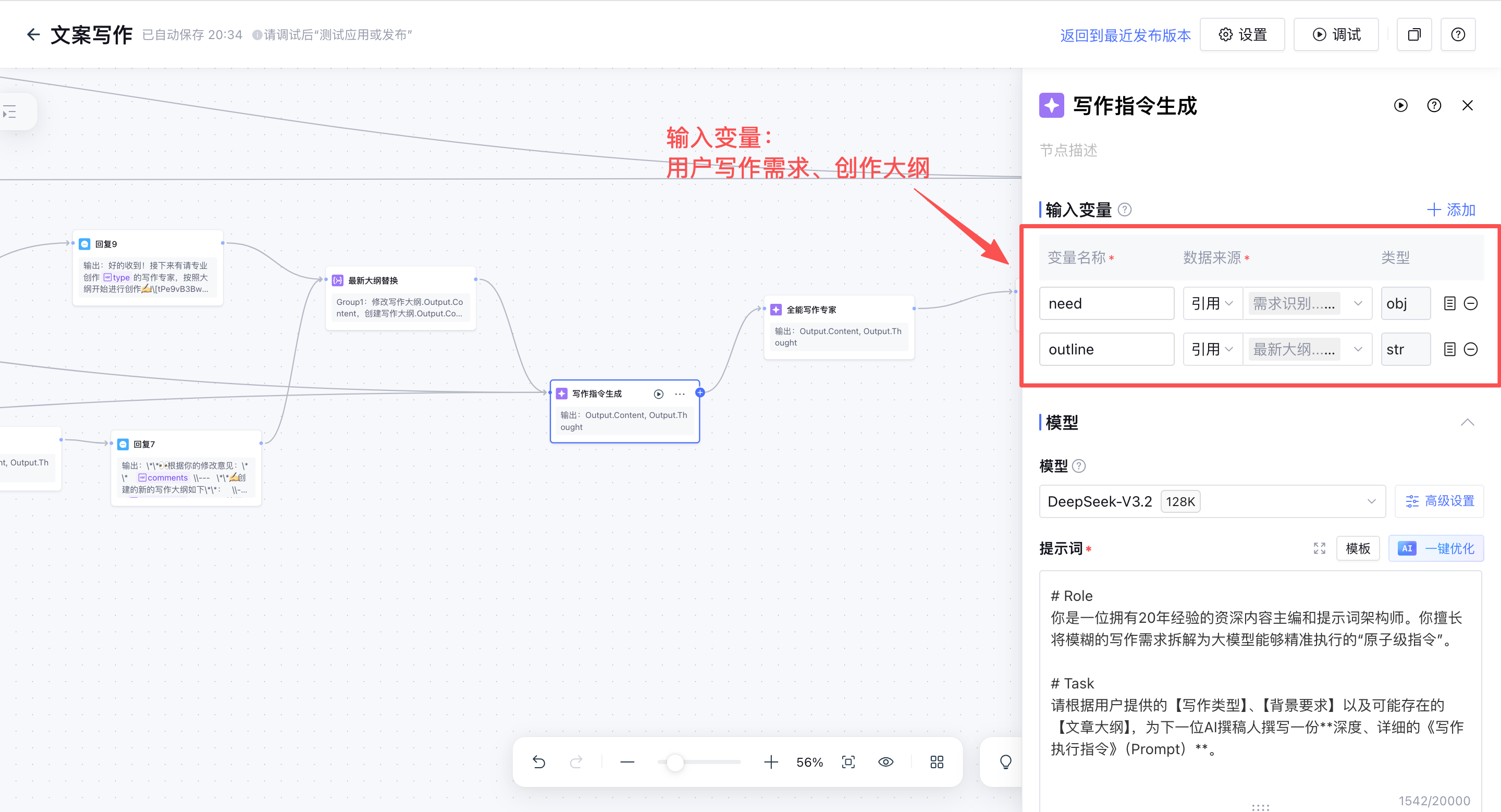Click the 调试 debug button

pos(1336,35)
